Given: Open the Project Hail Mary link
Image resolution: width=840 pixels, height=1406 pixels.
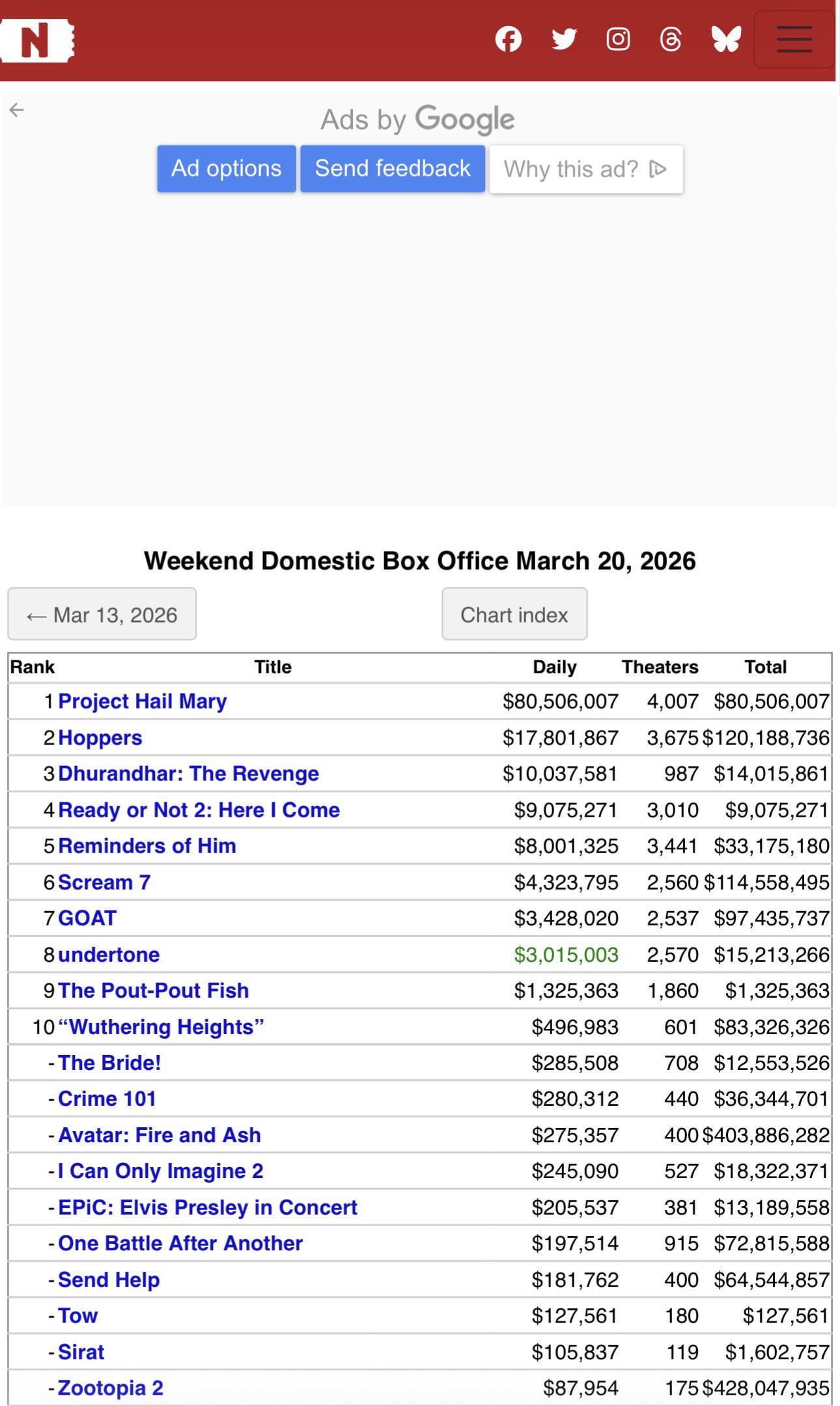Looking at the screenshot, I should [143, 701].
